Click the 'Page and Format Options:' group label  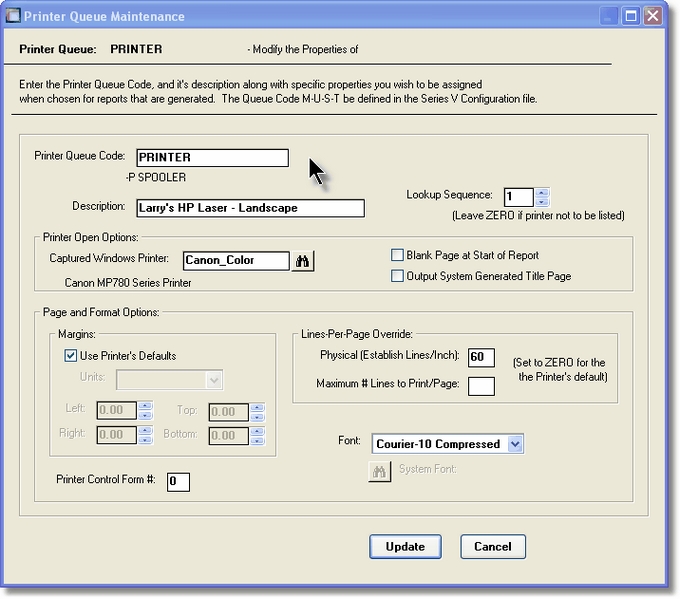(x=101, y=312)
